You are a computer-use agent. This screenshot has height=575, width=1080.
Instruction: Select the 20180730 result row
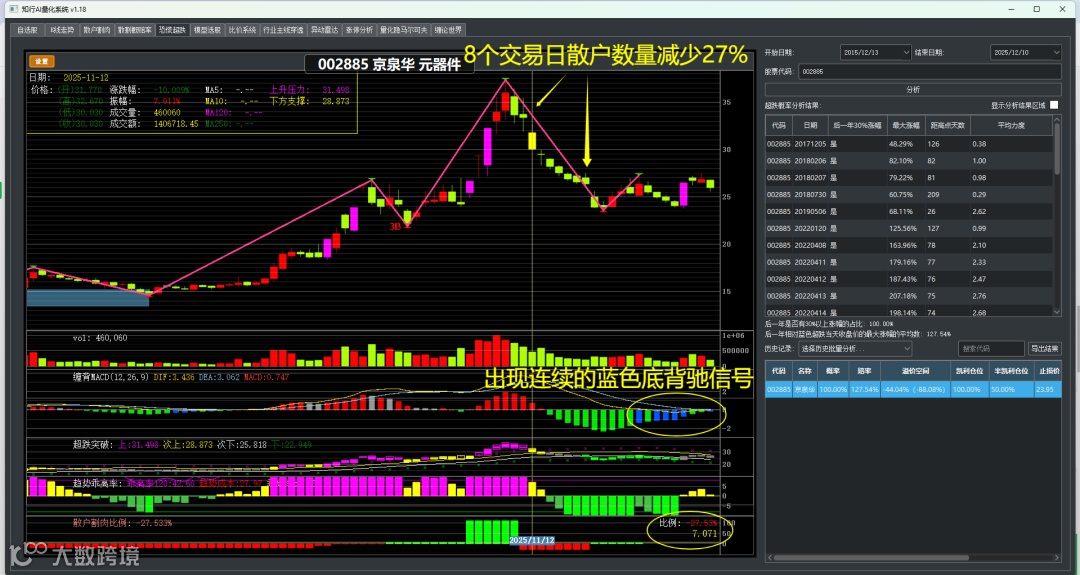[909, 194]
